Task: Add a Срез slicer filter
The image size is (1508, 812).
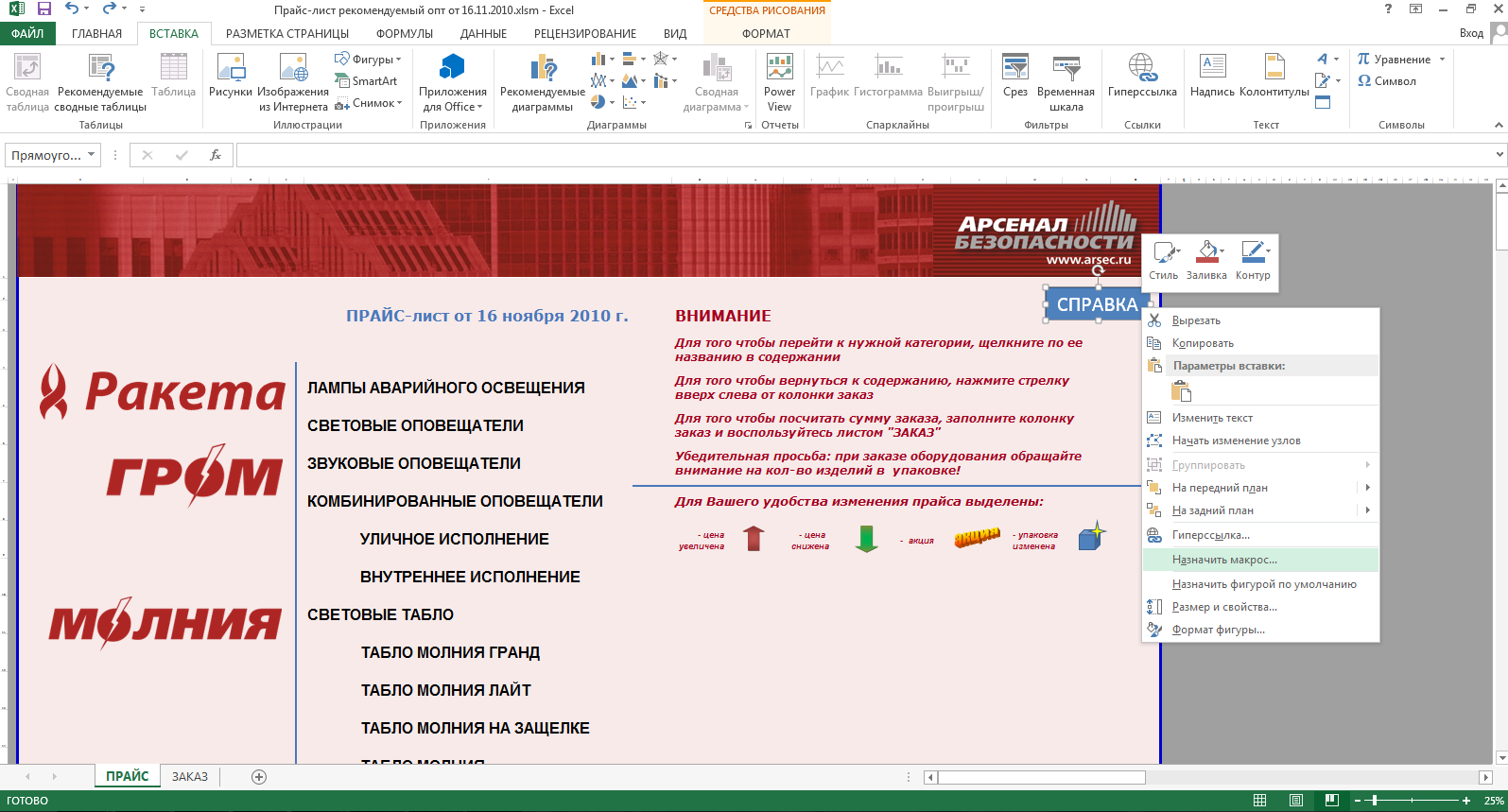Action: tap(1015, 76)
